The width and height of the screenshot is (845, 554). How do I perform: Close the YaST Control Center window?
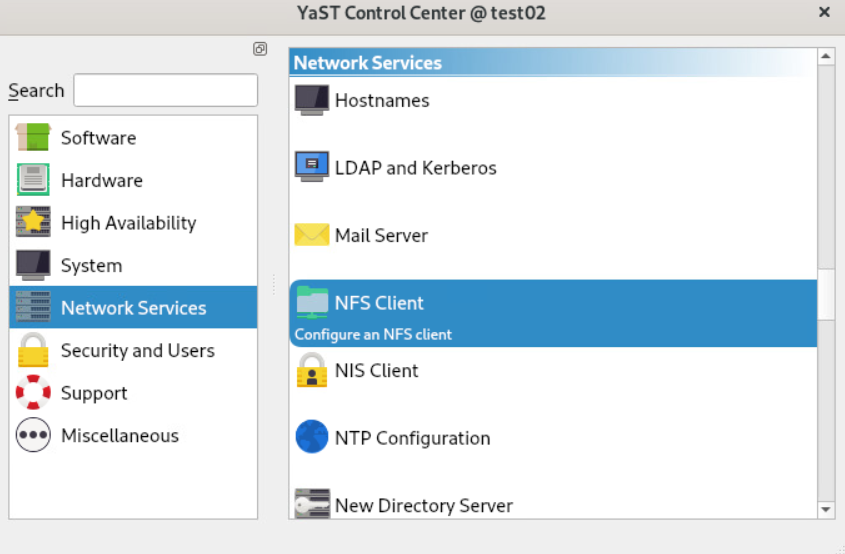click(824, 13)
